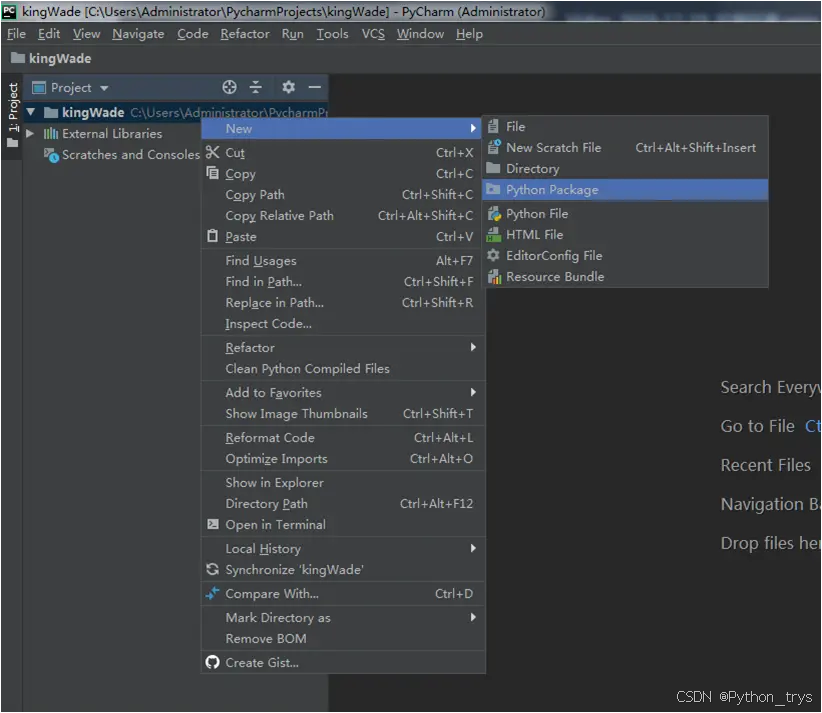Click the New Scratch File icon
Image resolution: width=822 pixels, height=713 pixels.
point(493,147)
